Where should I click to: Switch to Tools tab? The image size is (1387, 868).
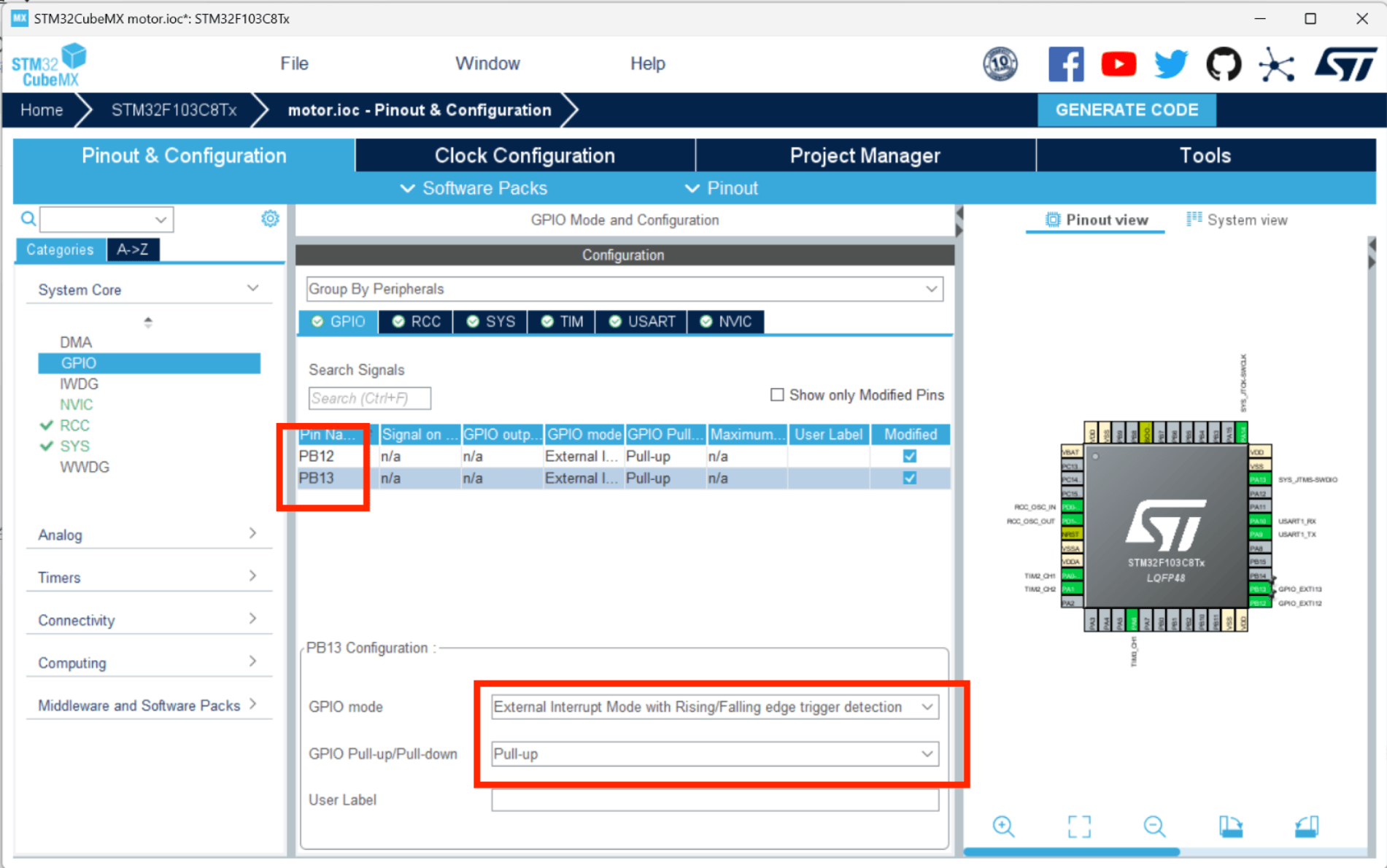coord(1205,155)
